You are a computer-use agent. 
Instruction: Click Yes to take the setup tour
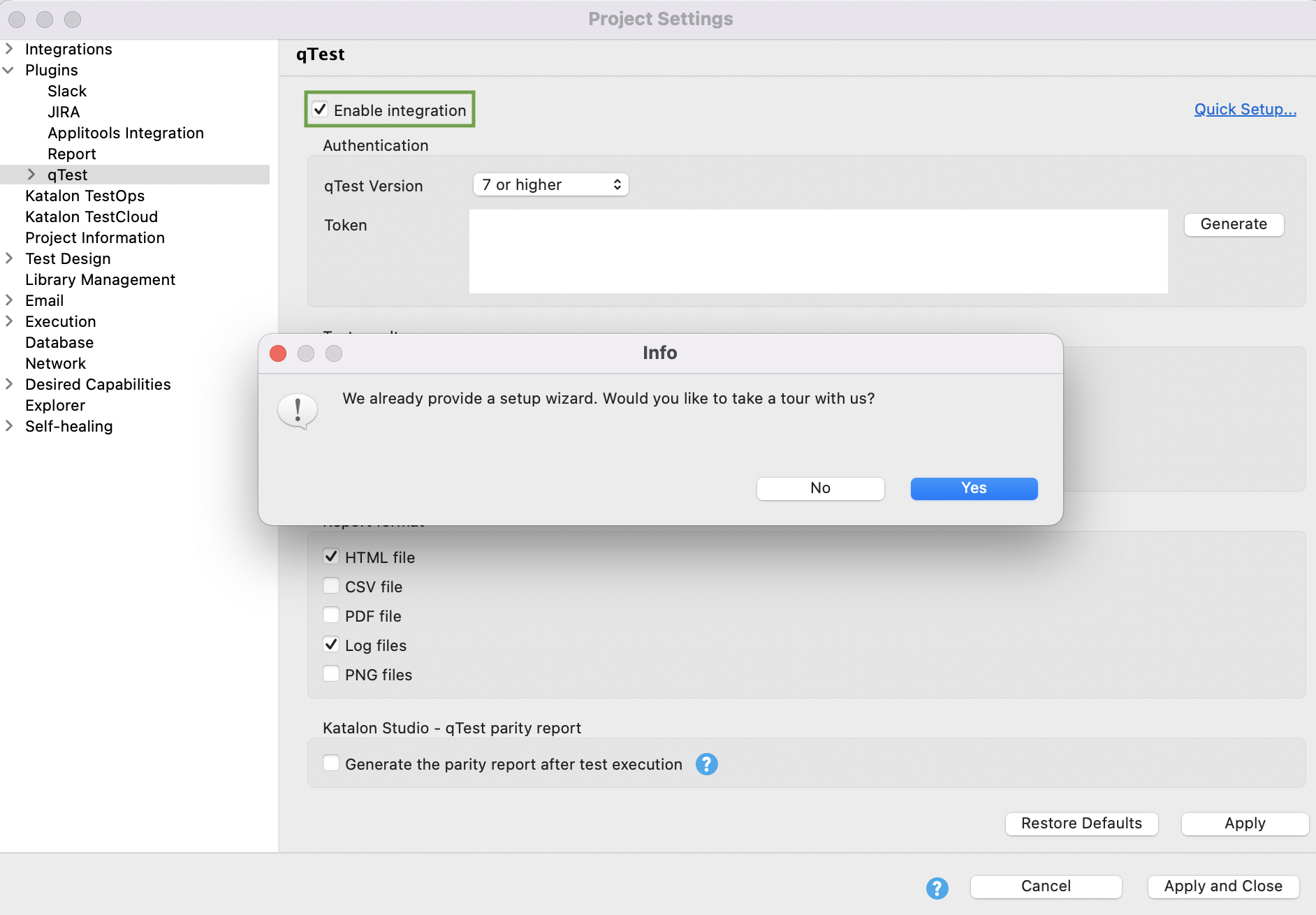(x=974, y=488)
